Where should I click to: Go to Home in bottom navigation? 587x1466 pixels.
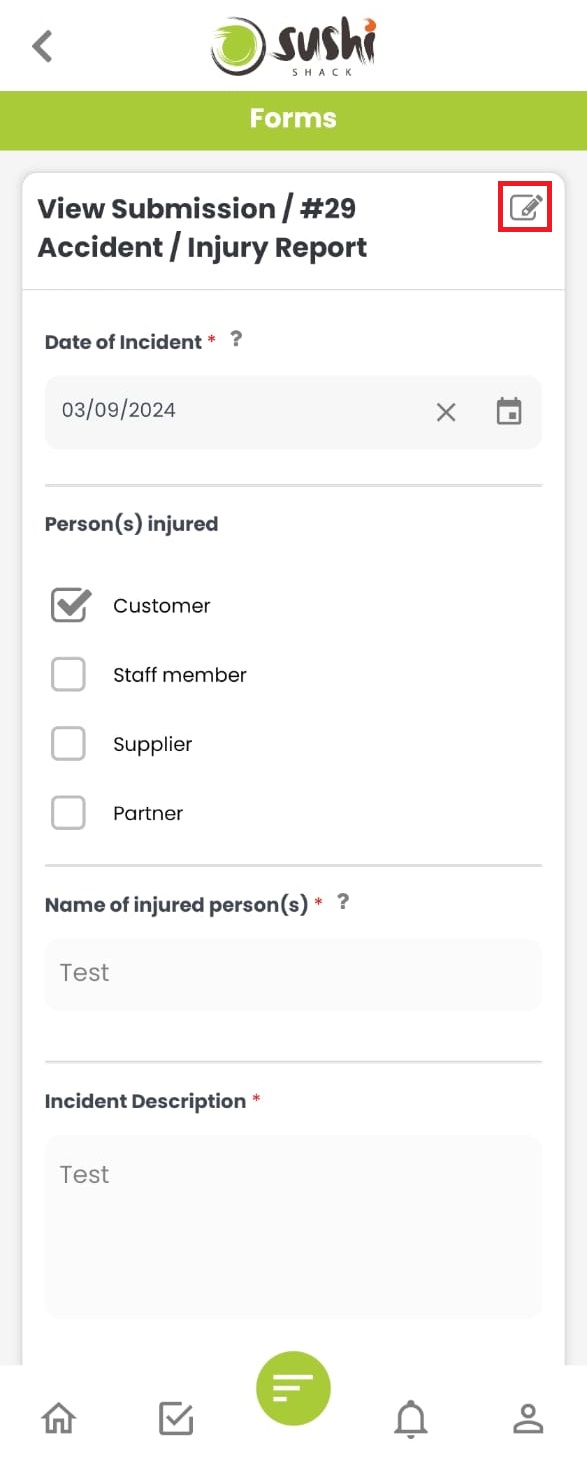[58, 1418]
